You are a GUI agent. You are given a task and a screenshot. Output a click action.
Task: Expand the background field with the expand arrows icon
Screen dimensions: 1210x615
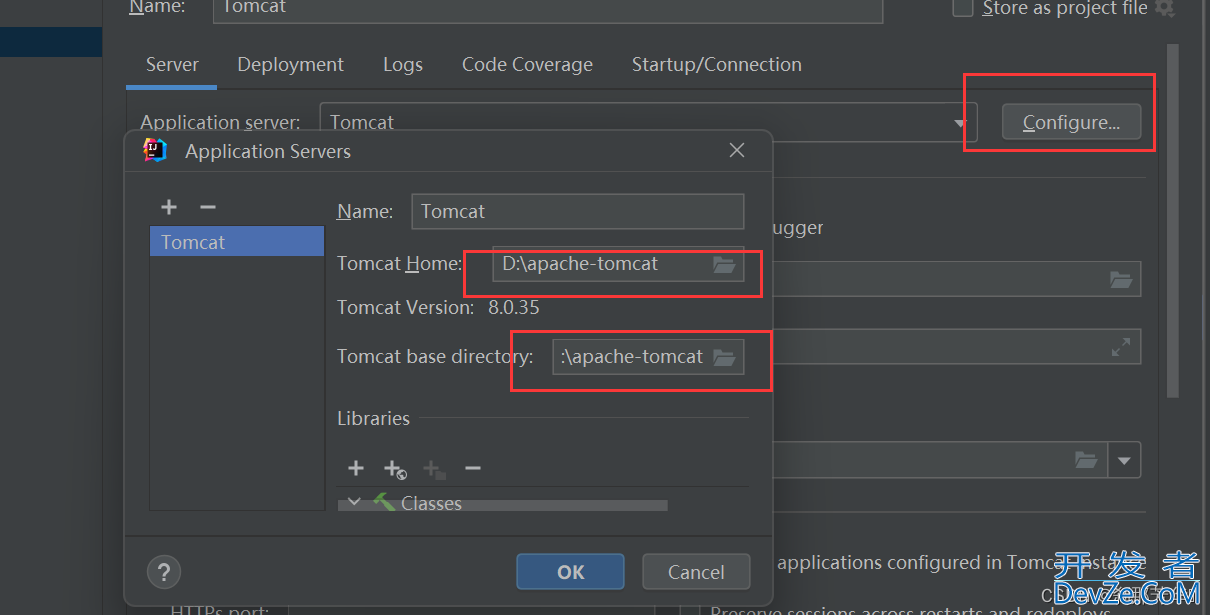[1121, 347]
